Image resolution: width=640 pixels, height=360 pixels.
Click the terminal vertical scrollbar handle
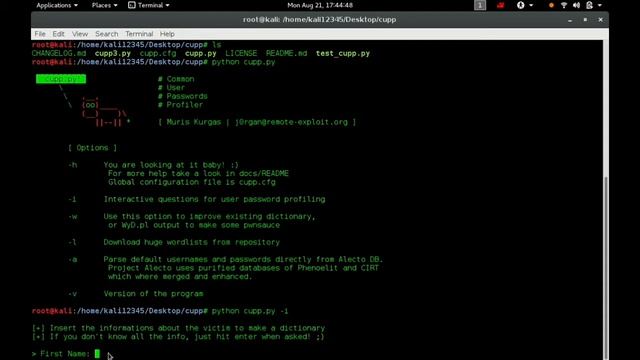[606, 268]
